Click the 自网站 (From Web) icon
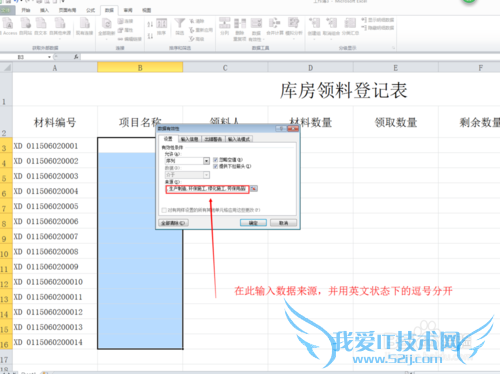The image size is (500, 374). point(26,27)
